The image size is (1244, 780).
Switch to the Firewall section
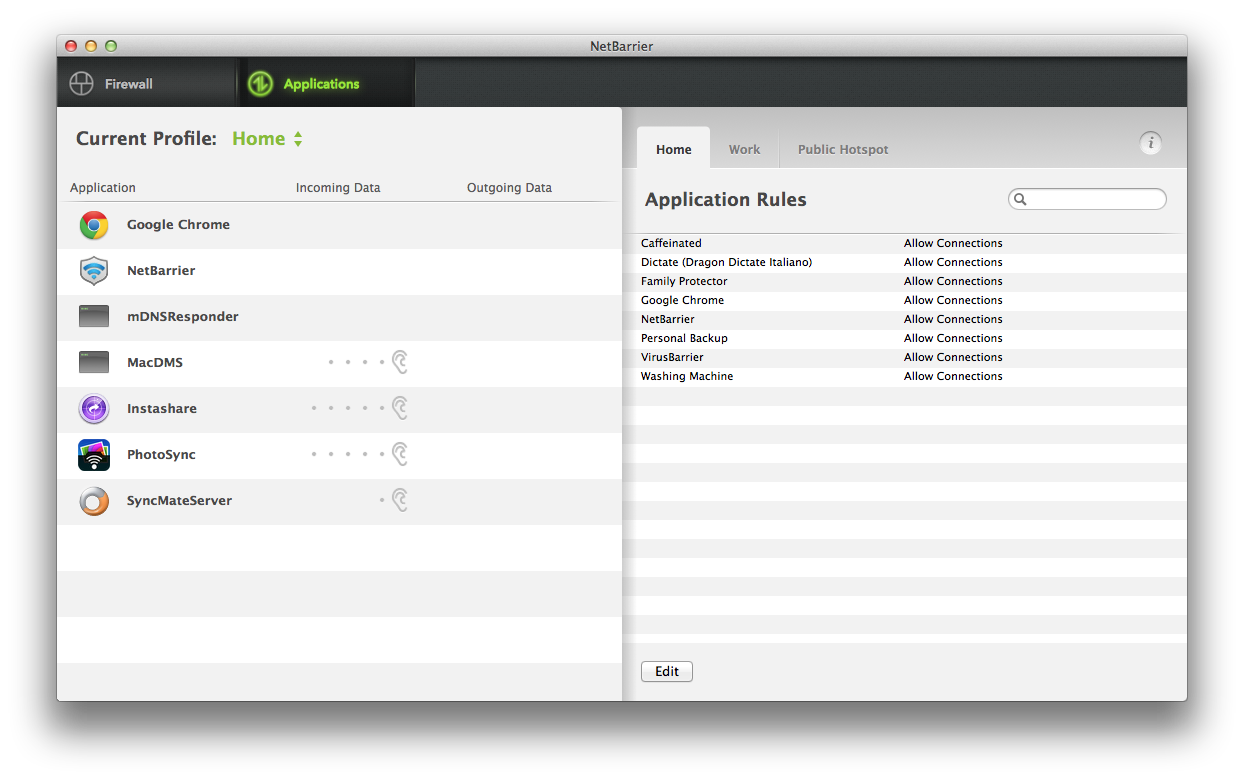[x=146, y=83]
